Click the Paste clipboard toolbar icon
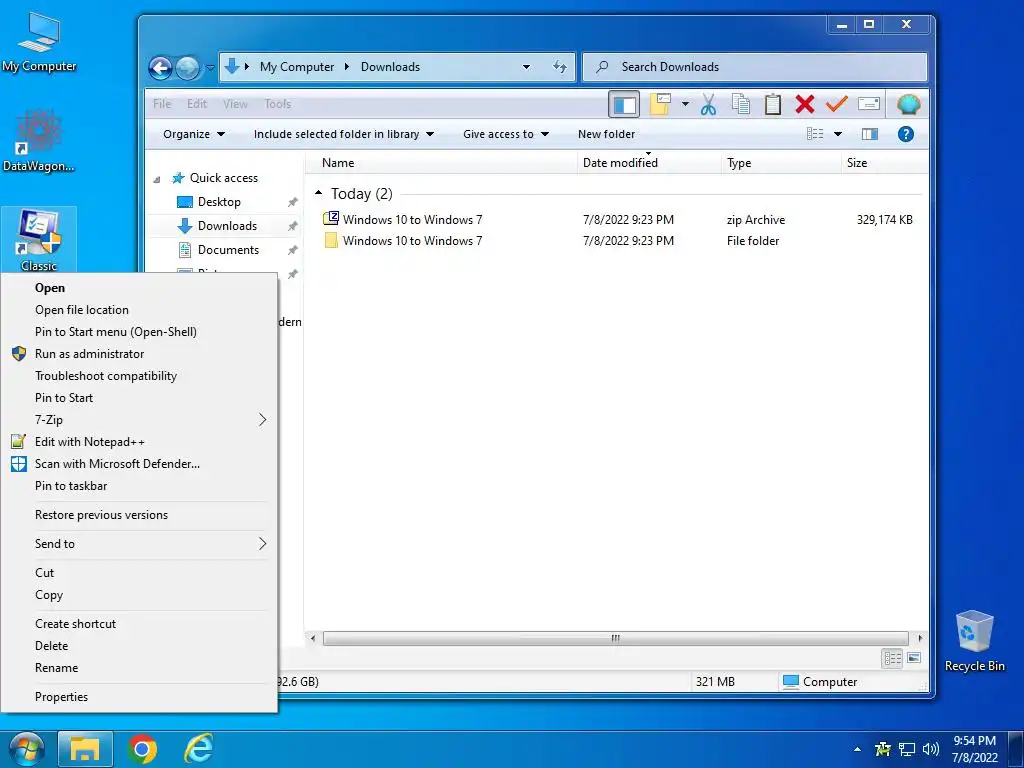 (x=773, y=104)
